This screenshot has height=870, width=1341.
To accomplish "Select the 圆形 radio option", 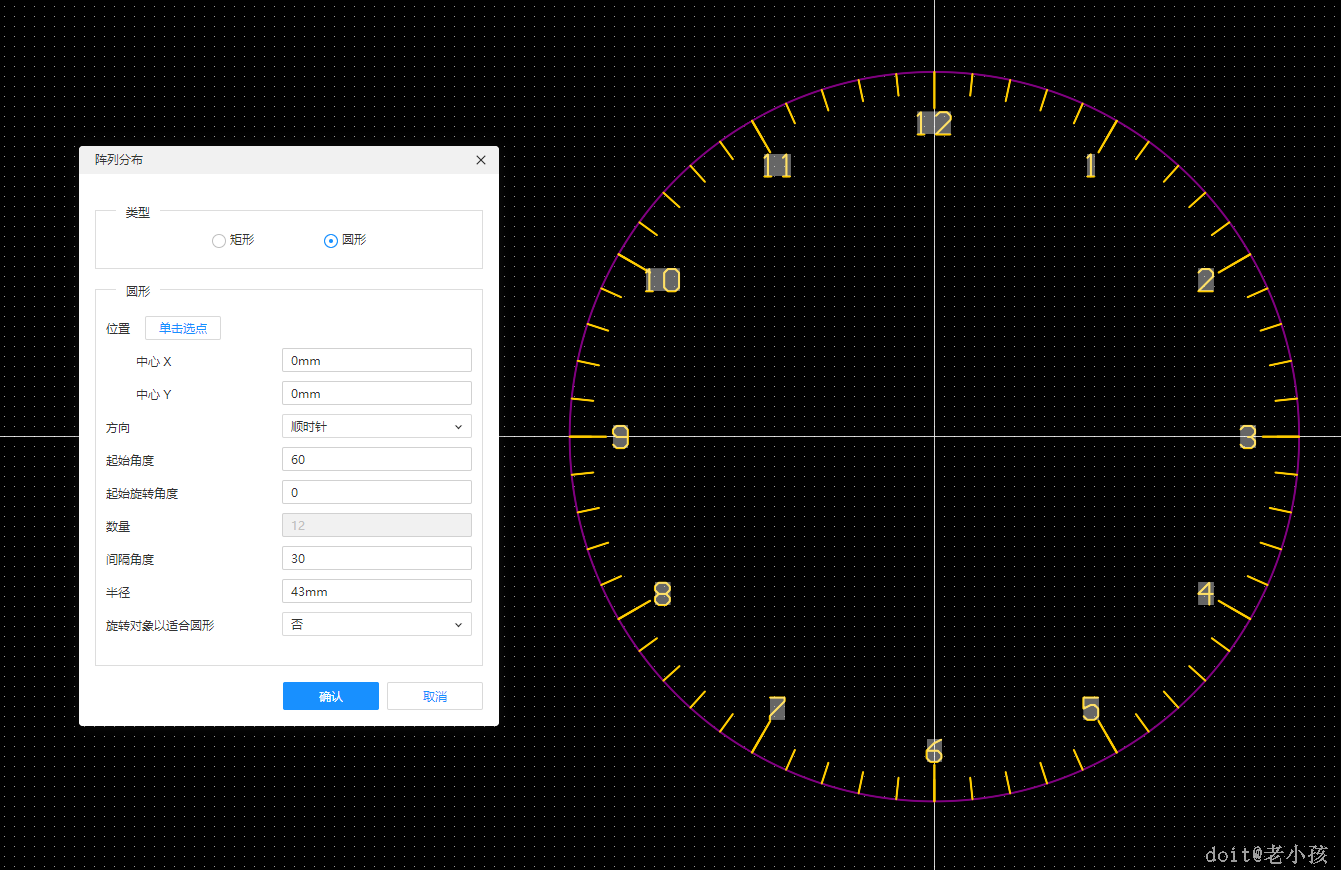I will 344,240.
